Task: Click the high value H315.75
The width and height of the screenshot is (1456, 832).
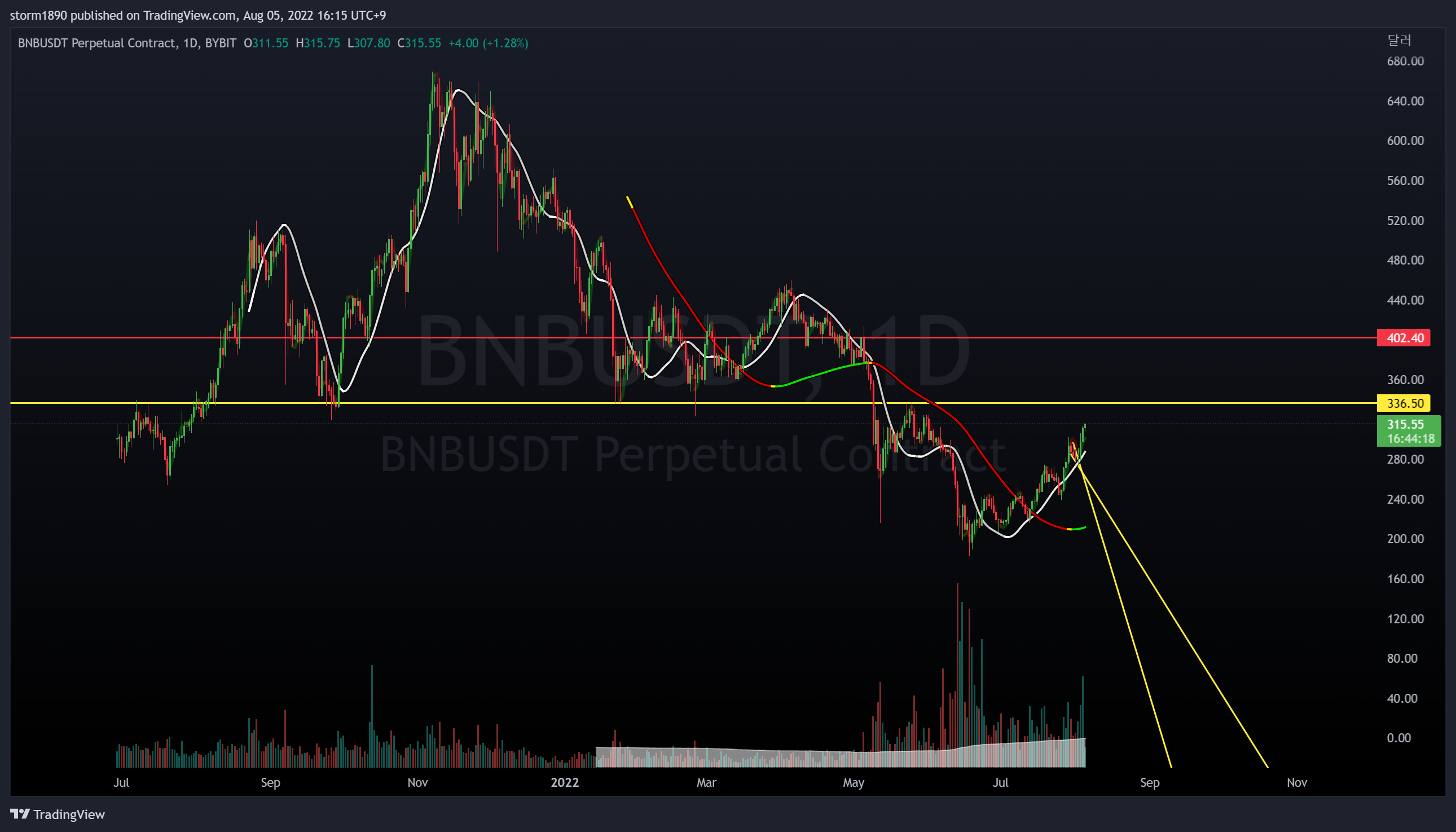Action: point(318,43)
